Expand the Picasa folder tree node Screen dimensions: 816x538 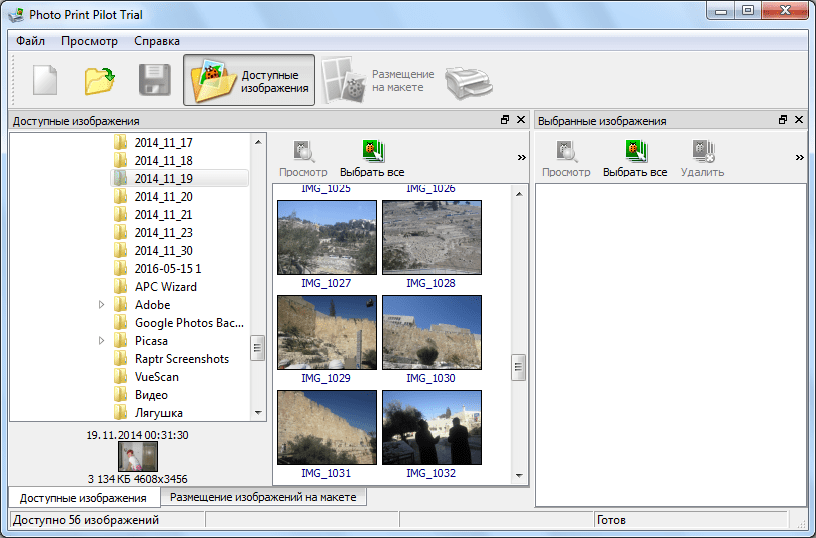click(102, 341)
